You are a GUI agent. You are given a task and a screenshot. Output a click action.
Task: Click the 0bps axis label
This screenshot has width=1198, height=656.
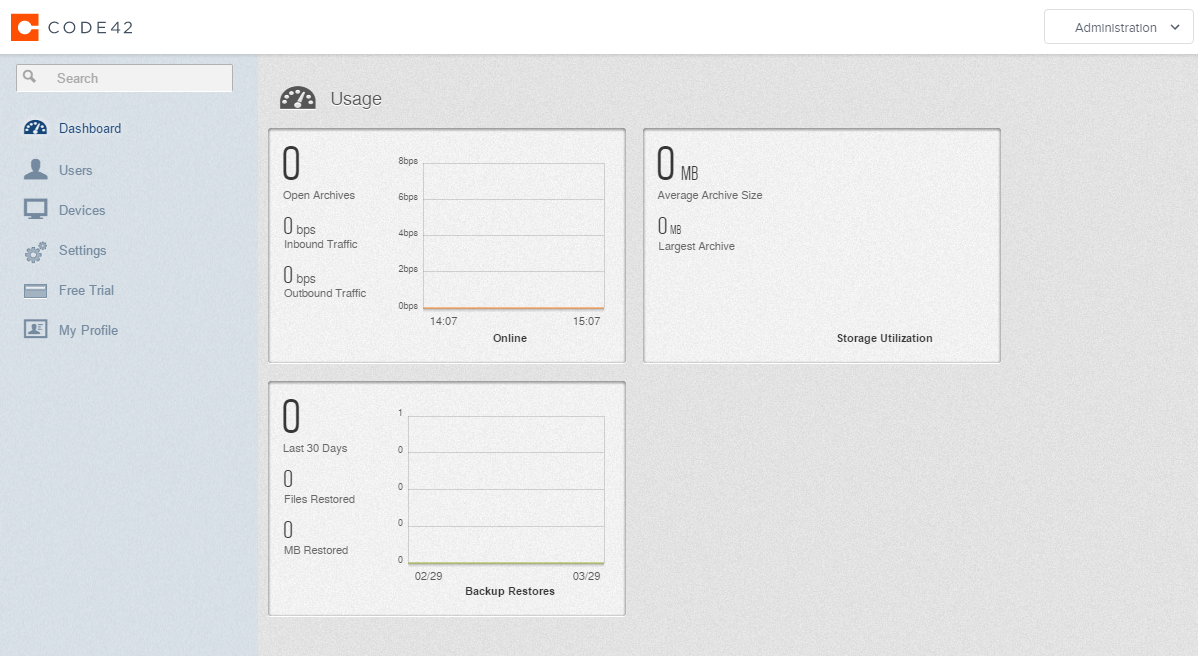coord(408,305)
